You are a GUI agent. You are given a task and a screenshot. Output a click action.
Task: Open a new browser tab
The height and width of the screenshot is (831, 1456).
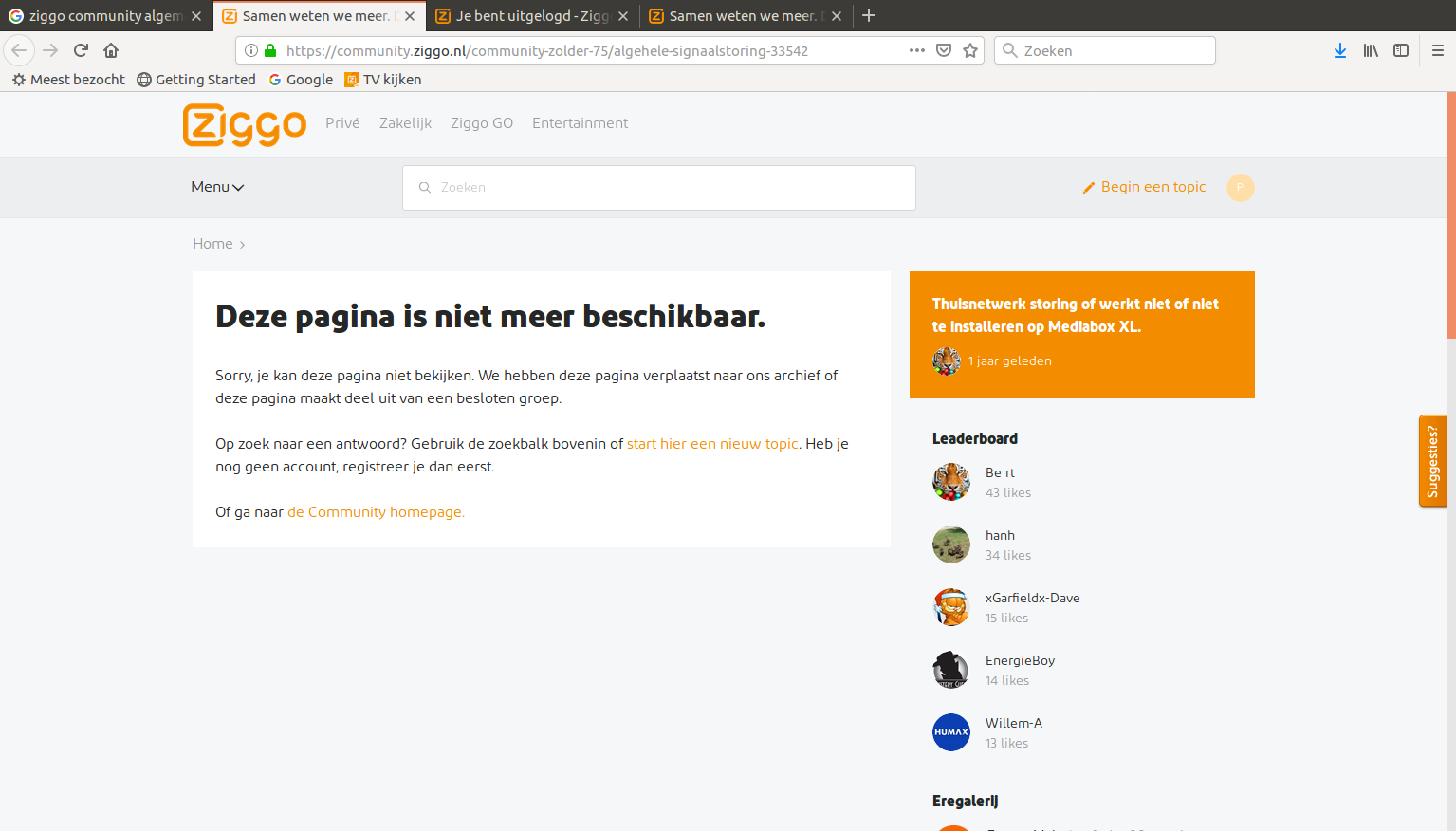click(x=869, y=16)
